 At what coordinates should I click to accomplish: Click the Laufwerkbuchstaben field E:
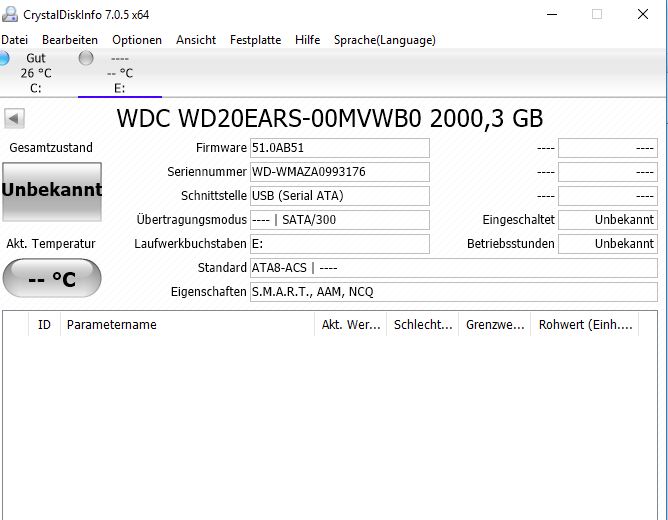(x=340, y=244)
